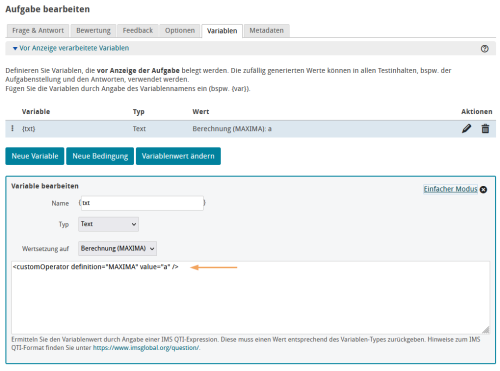The image size is (500, 371).
Task: Click the value cell Berechnung (MAXIMA): a
Action: (x=232, y=129)
